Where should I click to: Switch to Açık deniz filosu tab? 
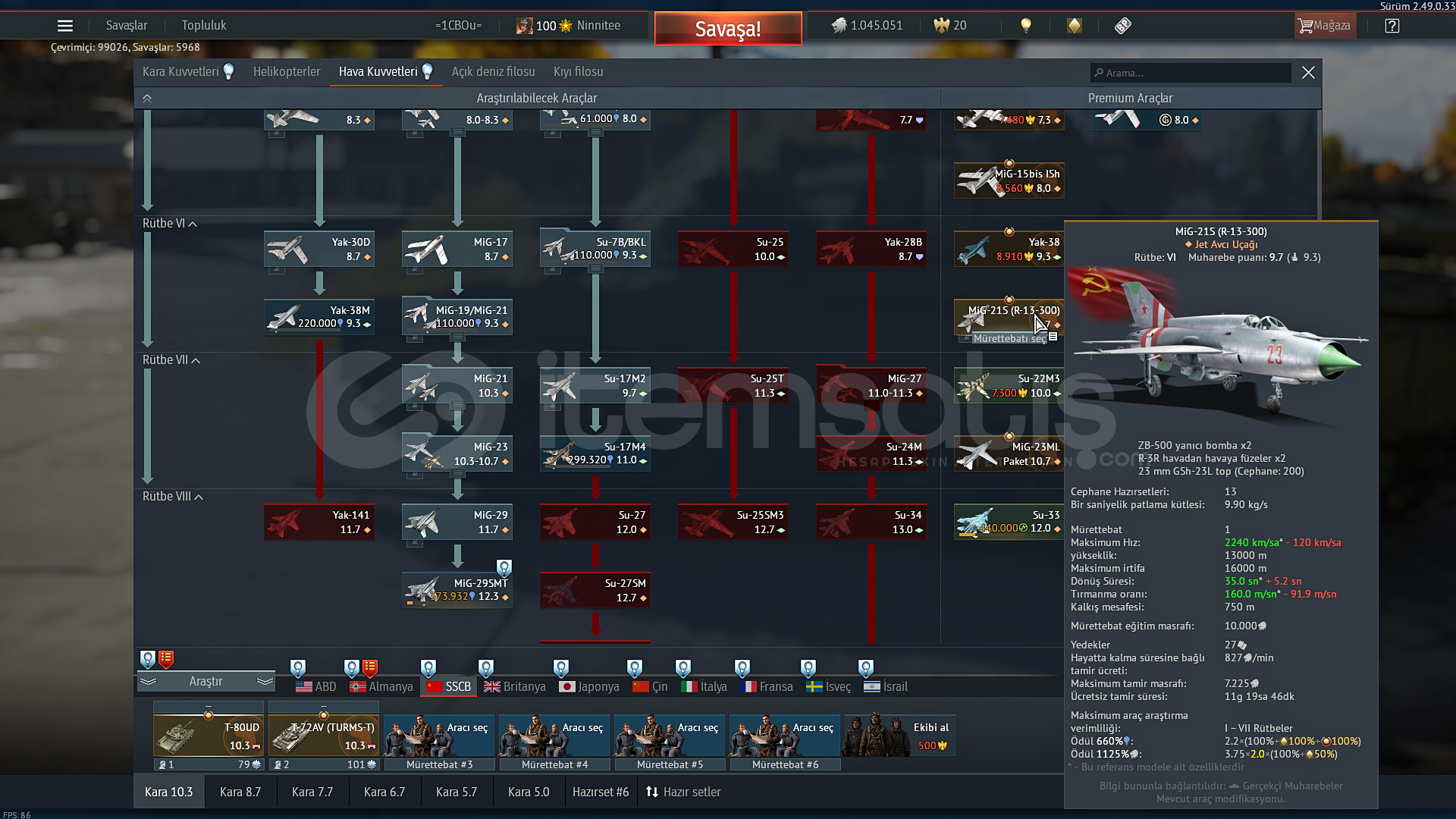click(x=493, y=72)
